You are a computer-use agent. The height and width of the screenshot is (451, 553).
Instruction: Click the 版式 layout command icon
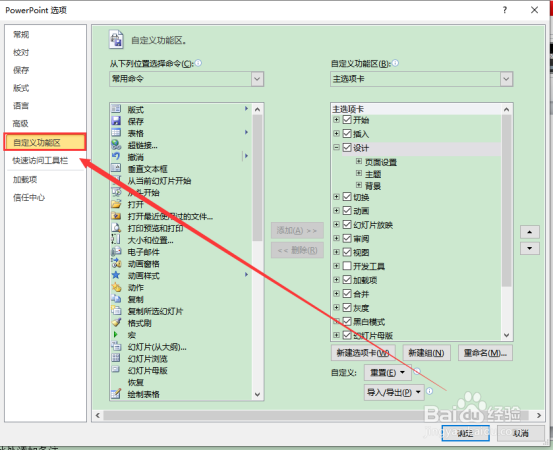click(x=116, y=109)
